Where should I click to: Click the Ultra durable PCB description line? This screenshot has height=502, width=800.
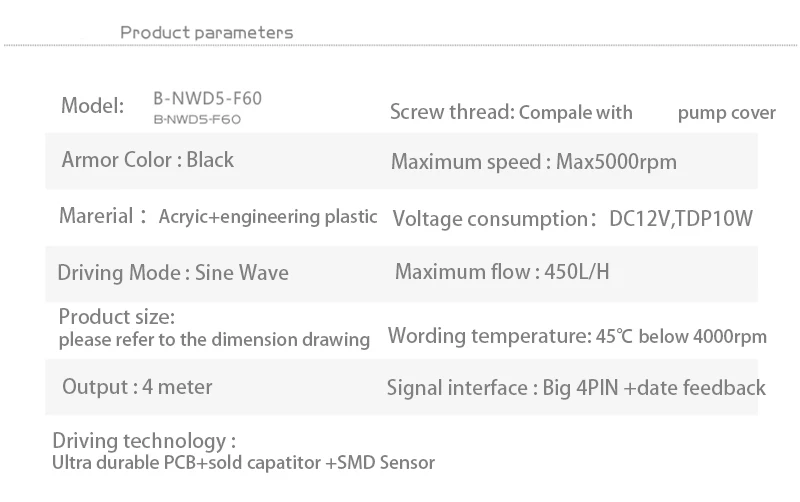(x=243, y=463)
